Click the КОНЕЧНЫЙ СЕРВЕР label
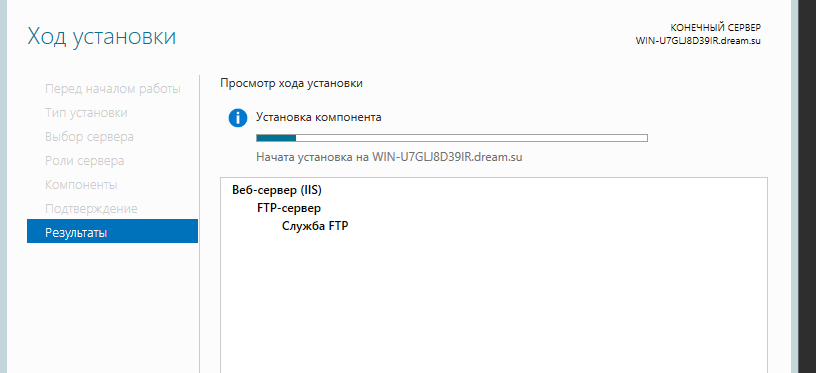 click(716, 28)
